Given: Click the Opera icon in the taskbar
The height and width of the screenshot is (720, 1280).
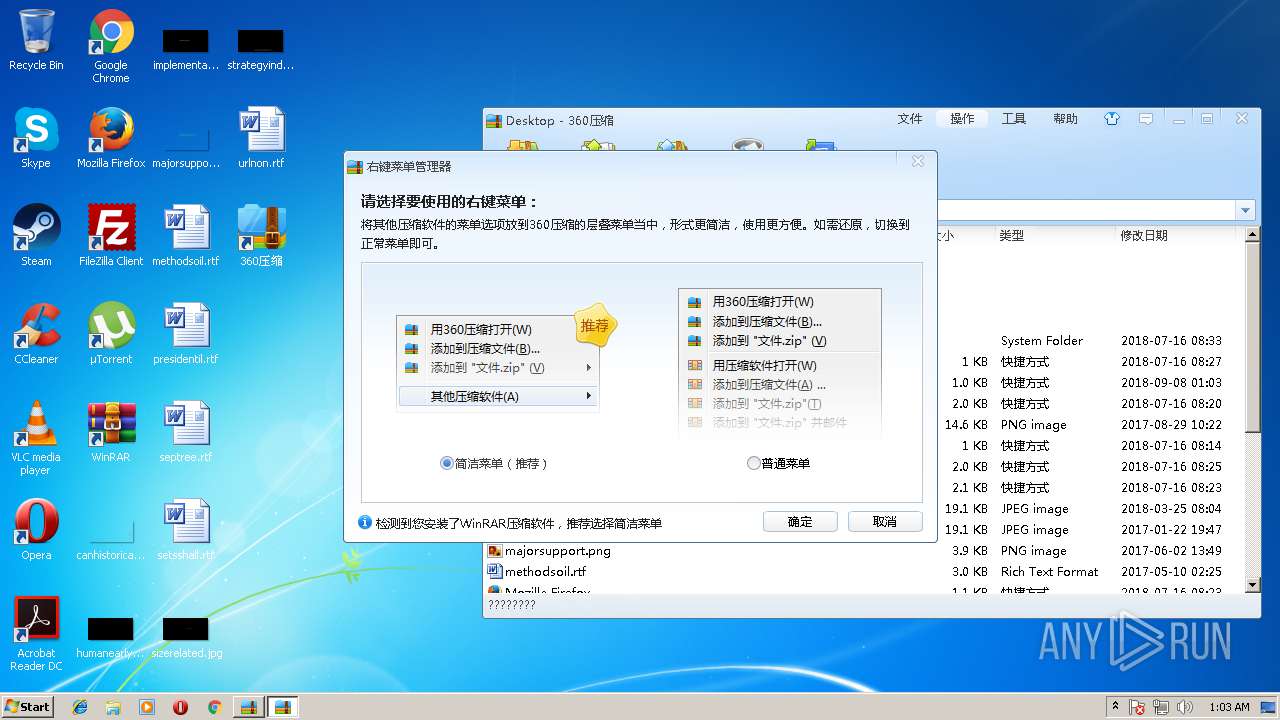Looking at the screenshot, I should coord(181,707).
